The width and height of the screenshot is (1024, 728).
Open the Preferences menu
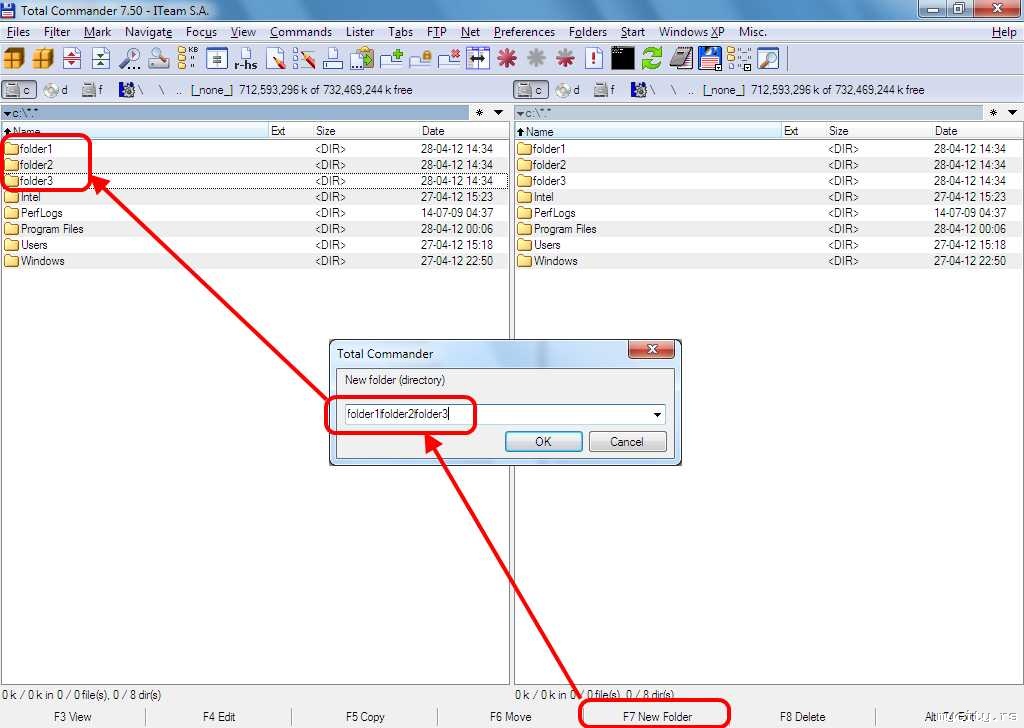(524, 32)
